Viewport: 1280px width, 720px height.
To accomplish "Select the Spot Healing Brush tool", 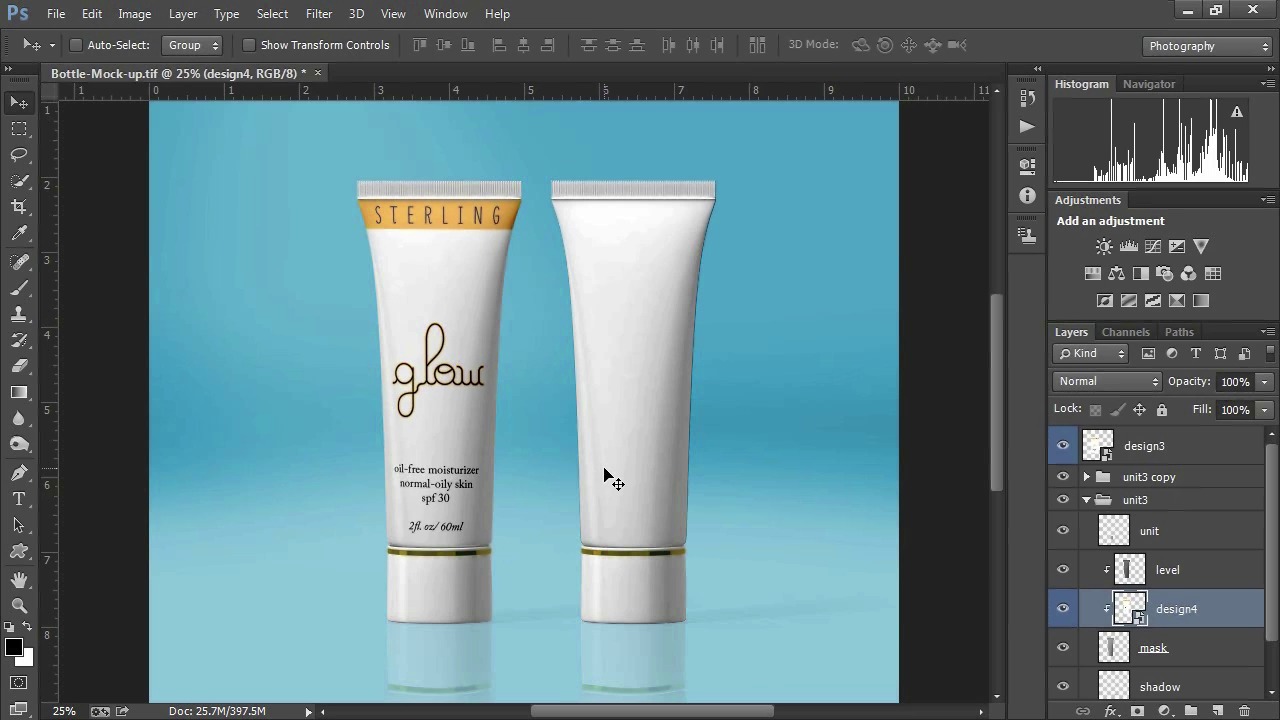I will point(19,262).
